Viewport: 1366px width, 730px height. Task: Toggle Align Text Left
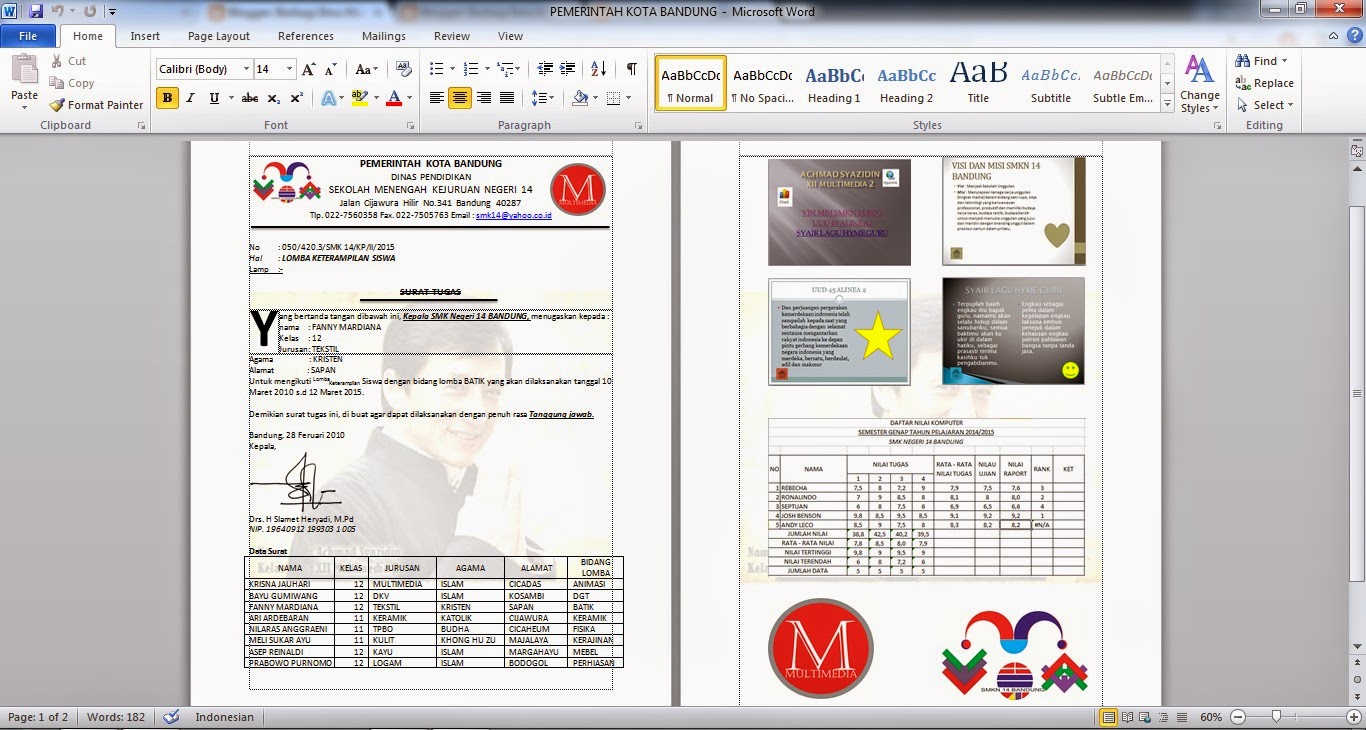pyautogui.click(x=436, y=98)
